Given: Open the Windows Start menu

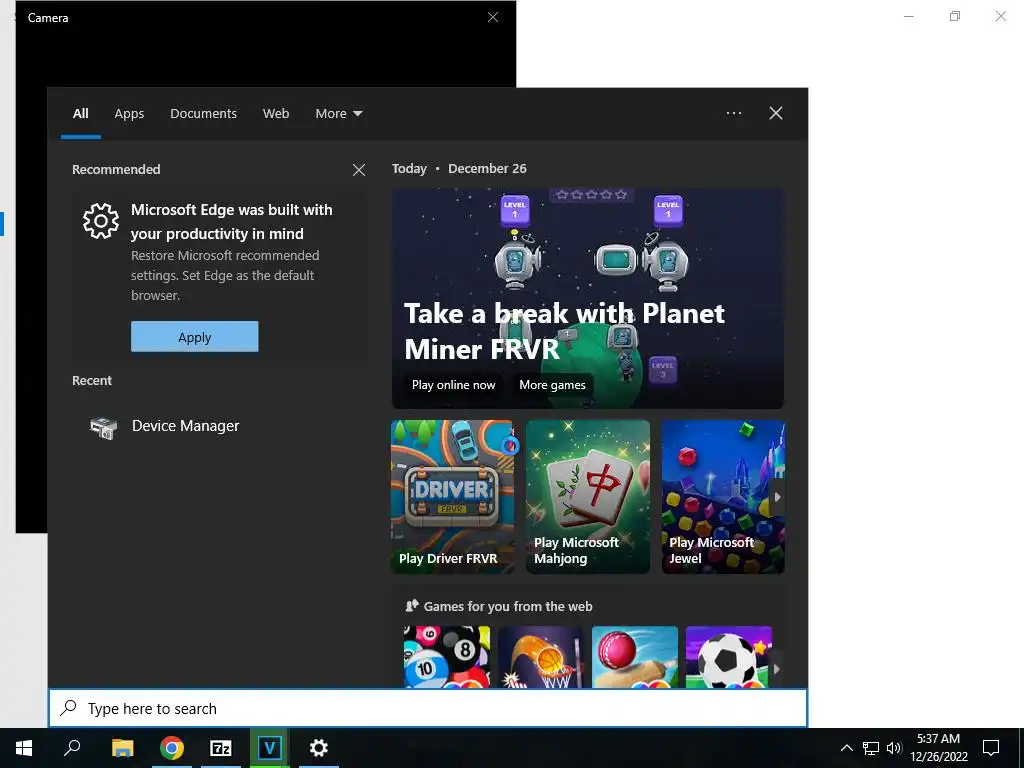Looking at the screenshot, I should coord(24,748).
